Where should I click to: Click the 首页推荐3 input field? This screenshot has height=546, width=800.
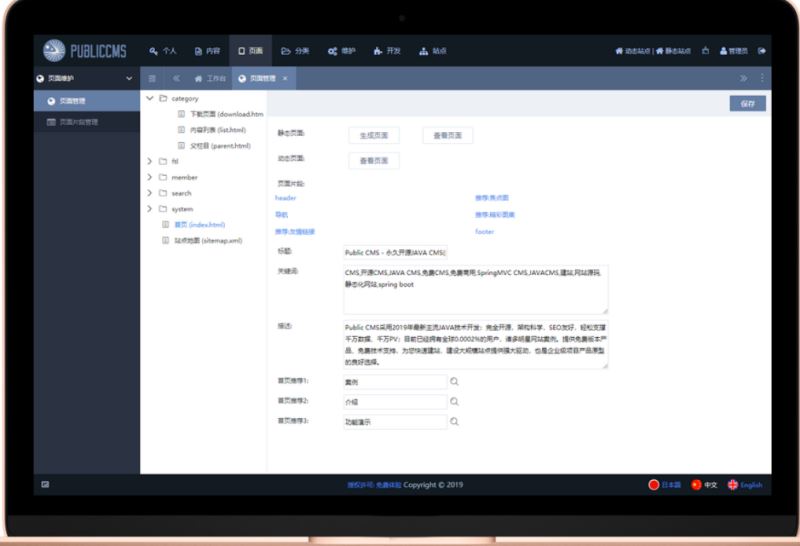395,422
